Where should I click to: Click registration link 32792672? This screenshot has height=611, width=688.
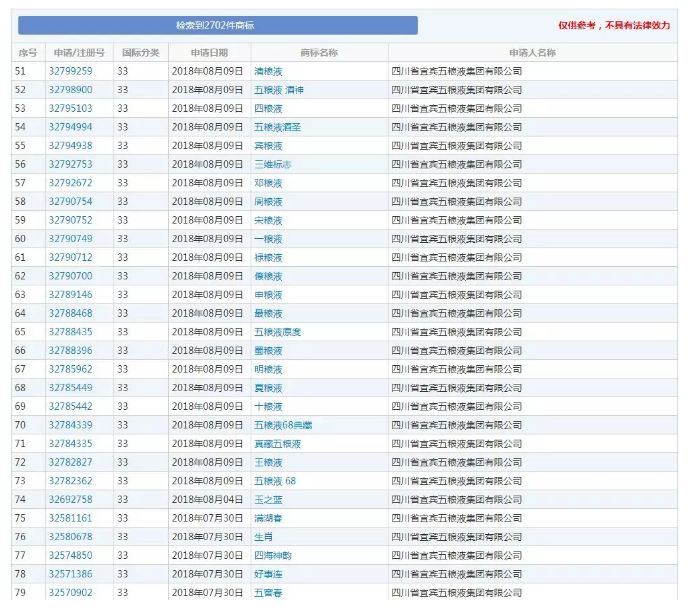coord(71,183)
